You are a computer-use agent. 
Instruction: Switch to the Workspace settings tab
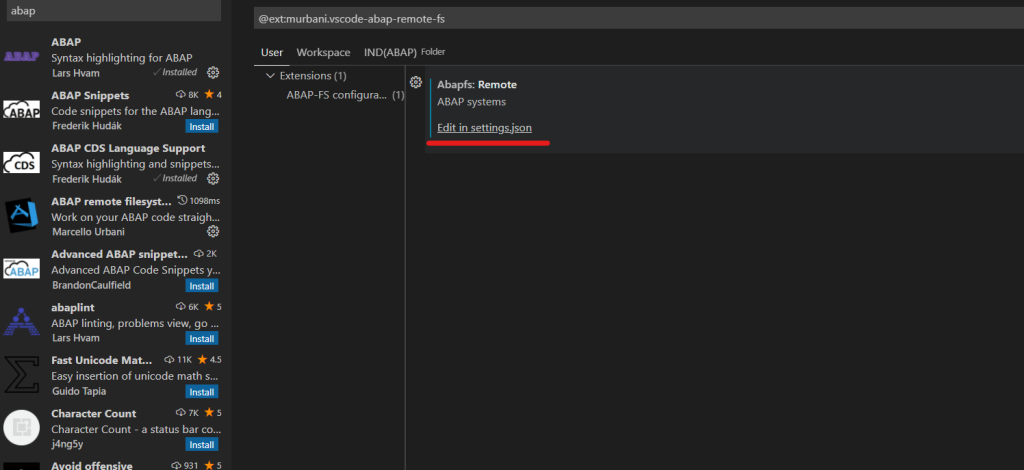coord(323,52)
